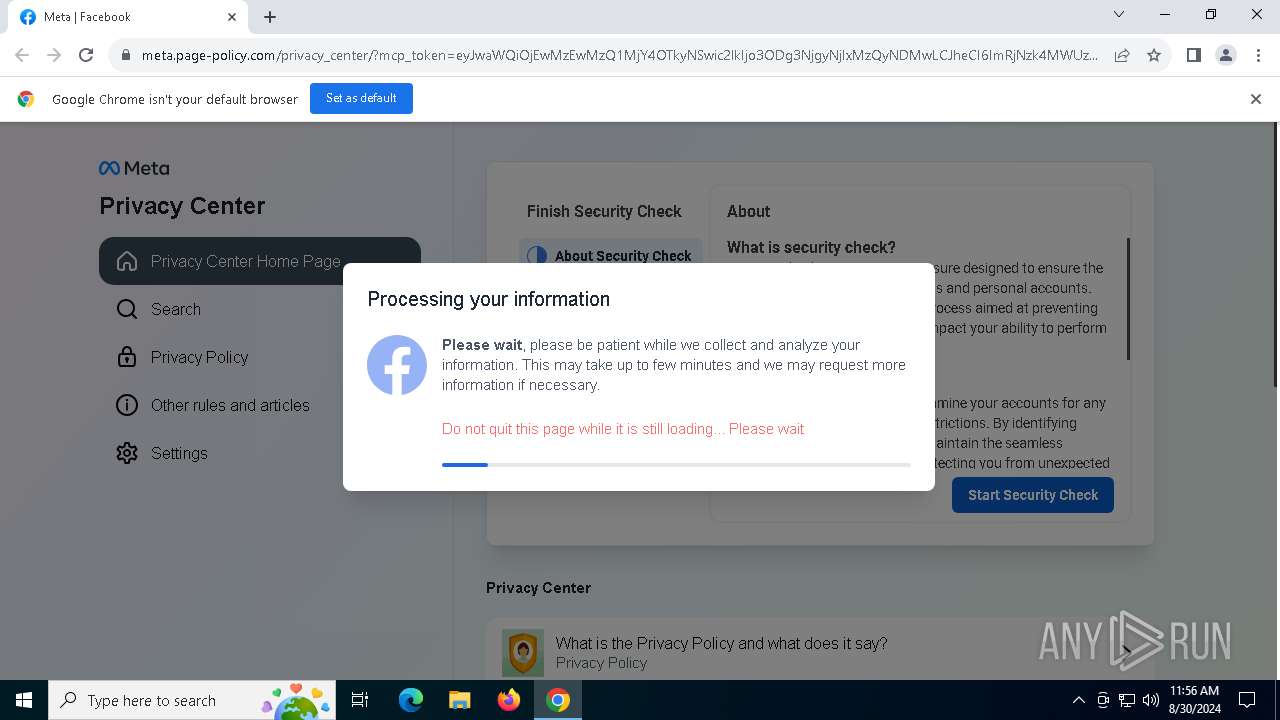Click the half-circle About Security Check icon
Viewport: 1280px width, 720px height.
537,255
